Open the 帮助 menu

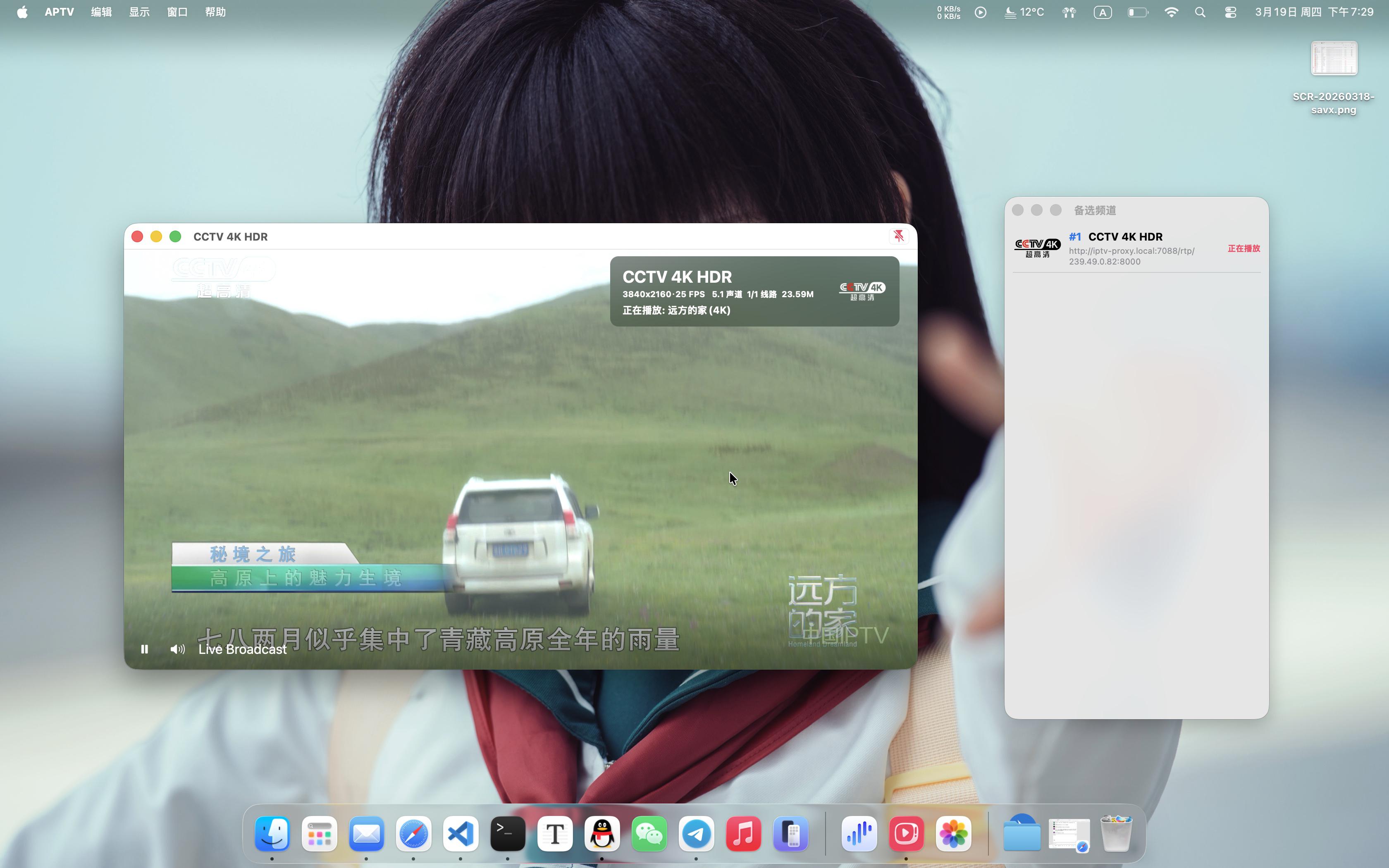215,12
